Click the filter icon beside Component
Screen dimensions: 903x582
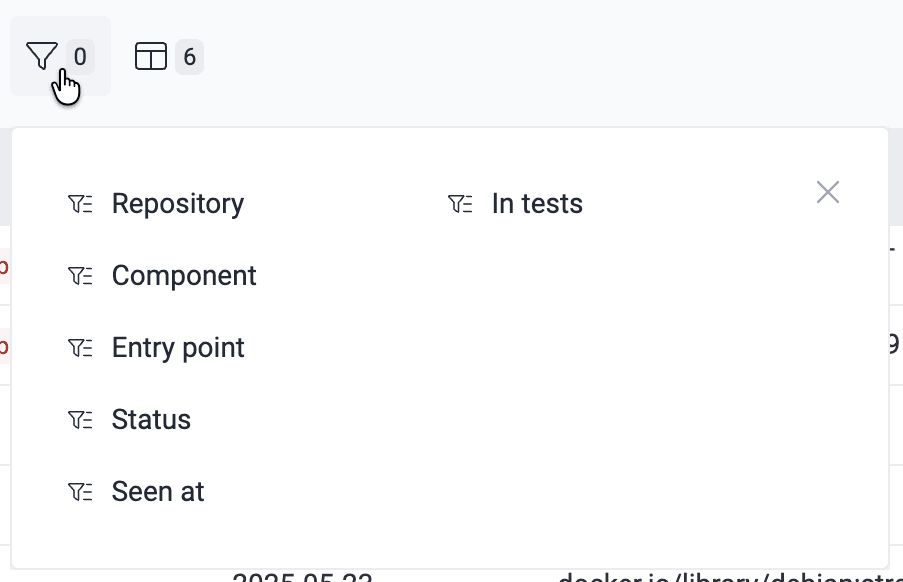(80, 275)
